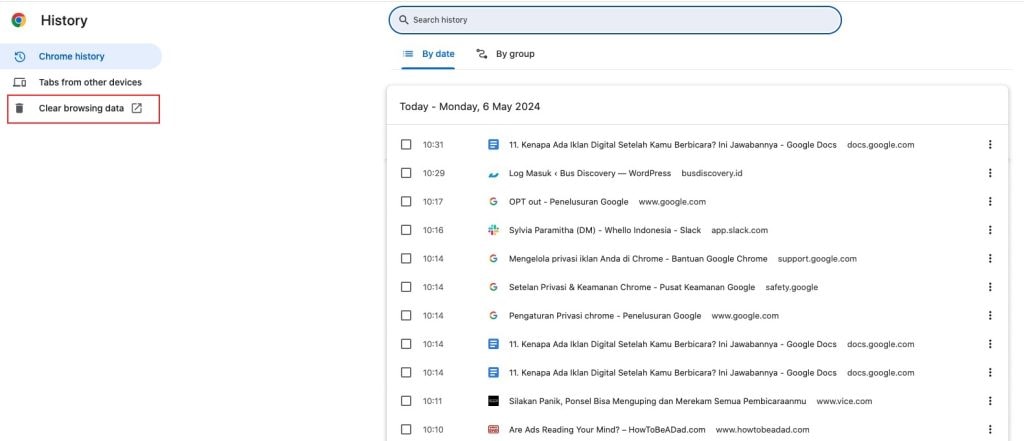Open more actions menu for 10:31 Docs entry
The width and height of the screenshot is (1024, 441).
coord(990,145)
